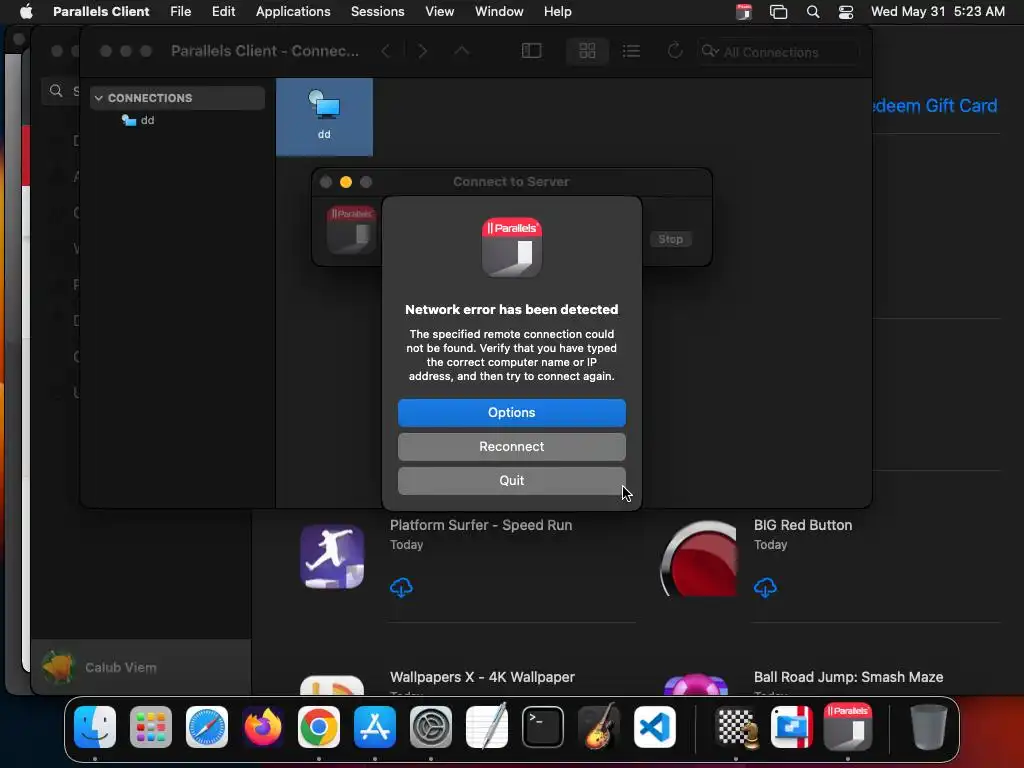
Task: Download BIG Red Button app
Action: 765,588
